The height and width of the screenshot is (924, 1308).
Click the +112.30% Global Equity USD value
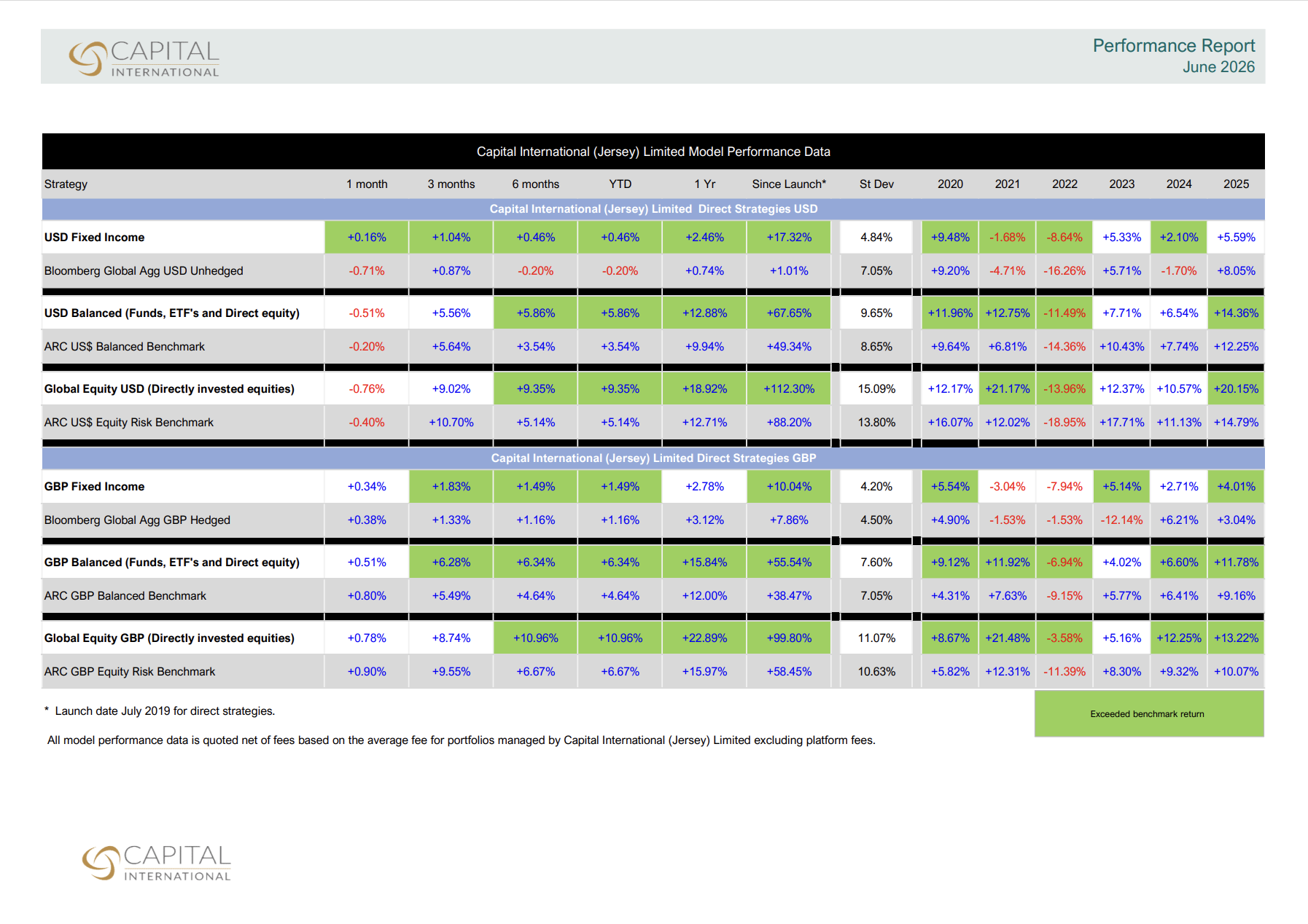click(x=789, y=389)
